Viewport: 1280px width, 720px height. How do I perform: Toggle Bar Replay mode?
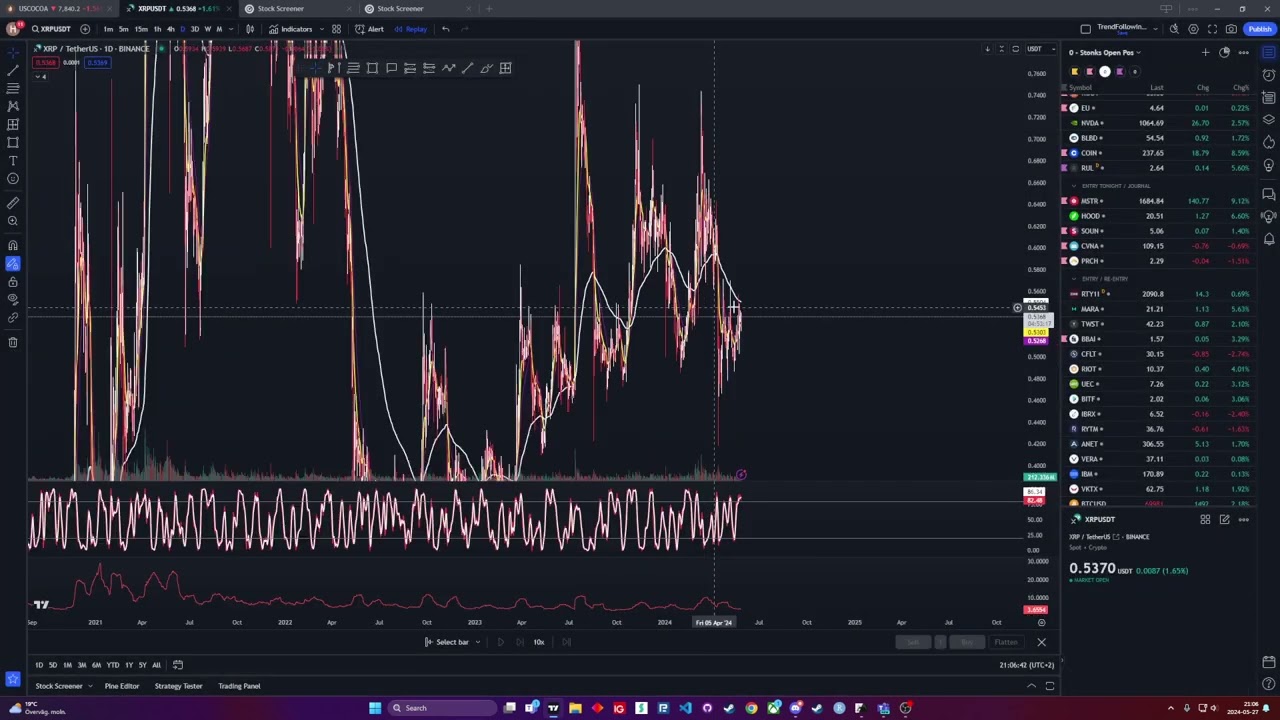click(x=410, y=29)
